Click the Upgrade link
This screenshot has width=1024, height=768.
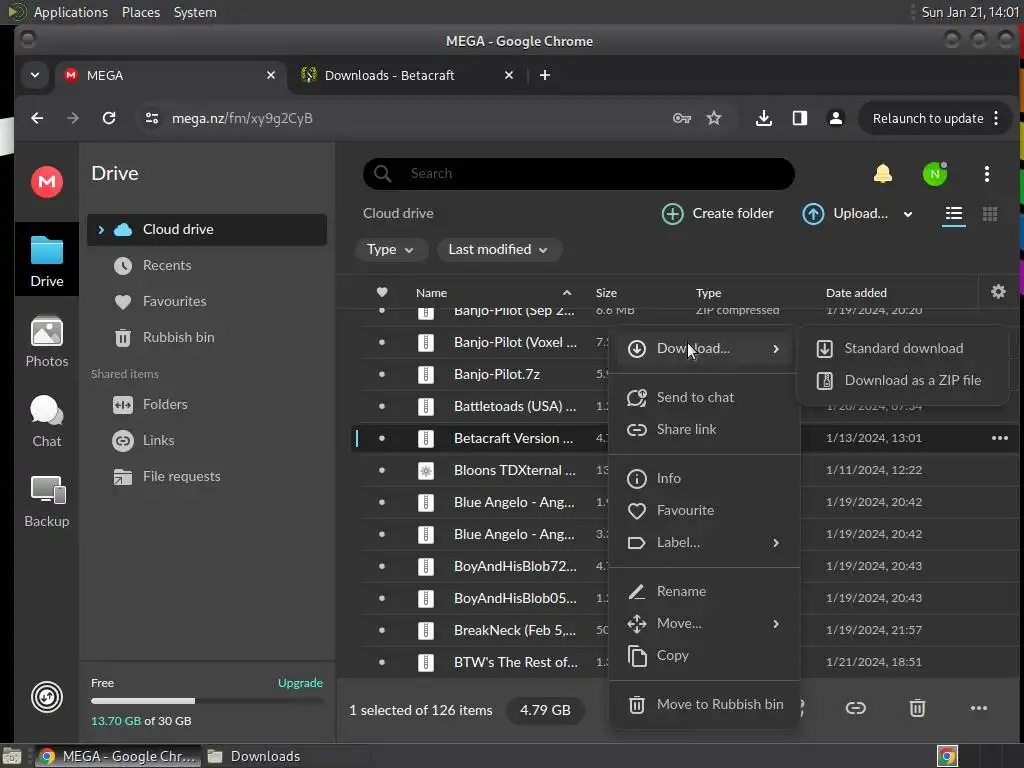[300, 683]
